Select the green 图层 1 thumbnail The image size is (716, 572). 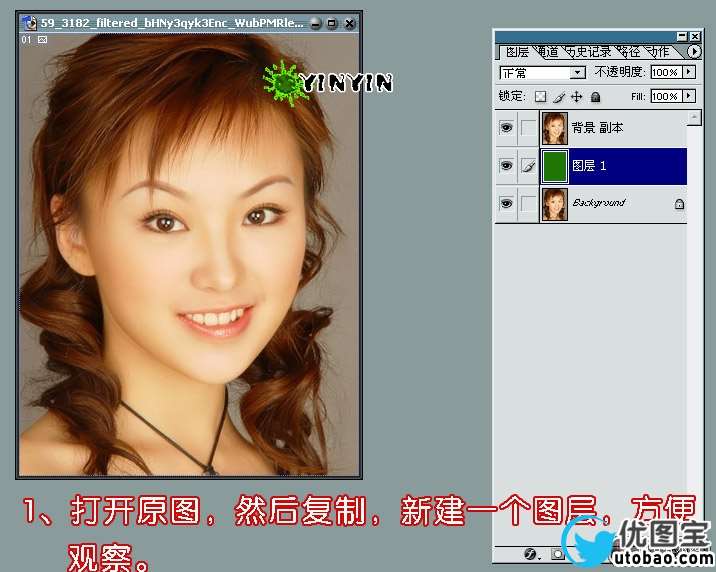point(555,166)
